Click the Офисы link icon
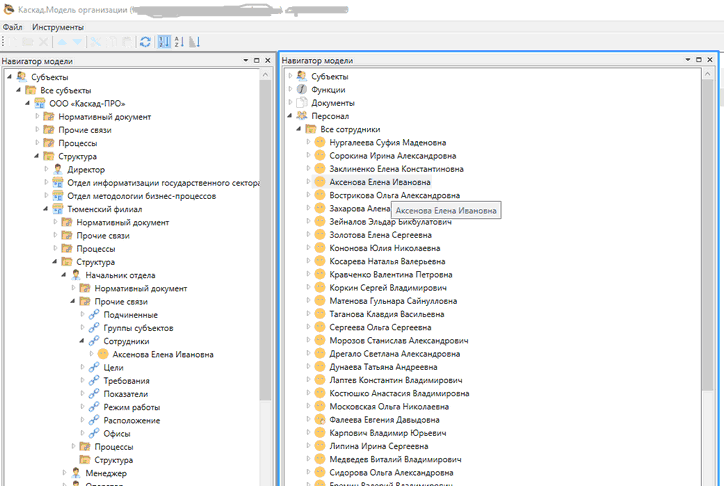724x486 pixels. [x=94, y=433]
